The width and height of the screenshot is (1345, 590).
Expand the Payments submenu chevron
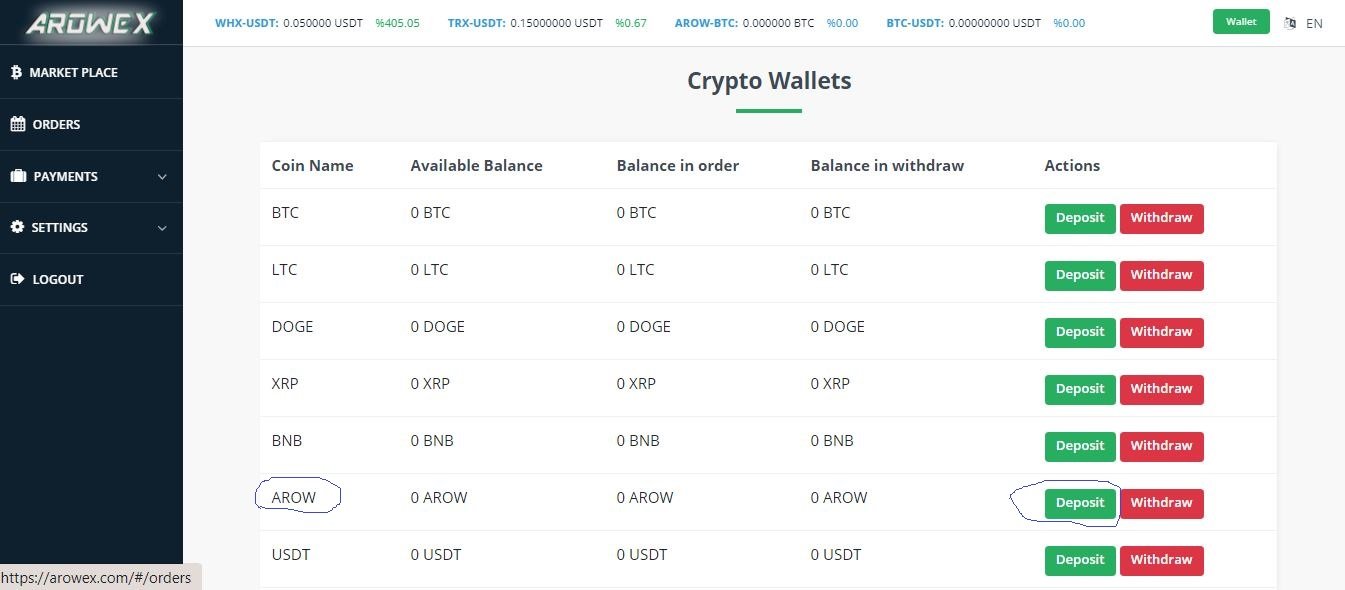pos(163,177)
